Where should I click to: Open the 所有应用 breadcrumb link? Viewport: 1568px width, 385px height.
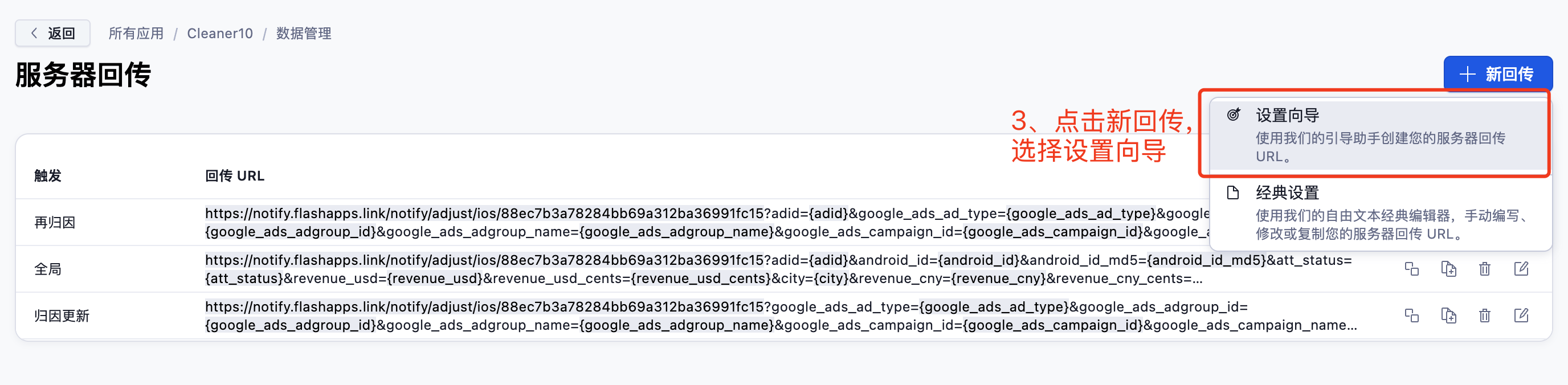click(136, 34)
